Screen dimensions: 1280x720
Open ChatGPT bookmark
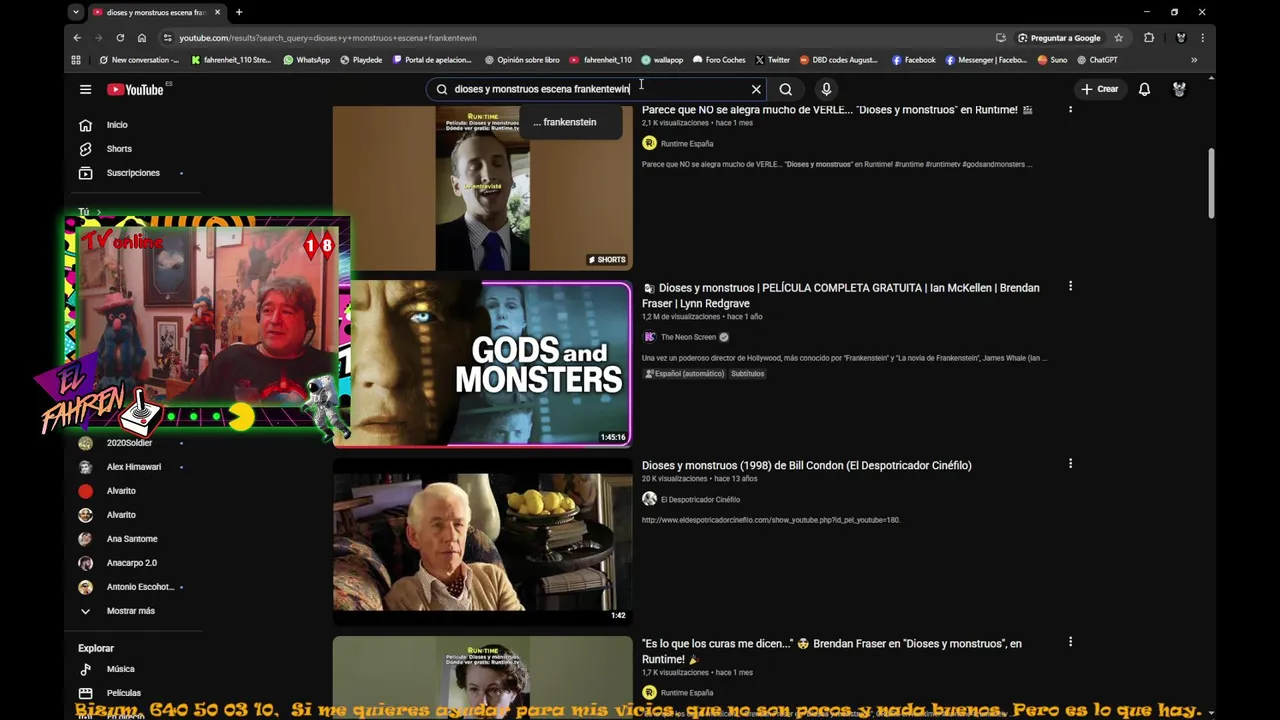pos(1097,60)
